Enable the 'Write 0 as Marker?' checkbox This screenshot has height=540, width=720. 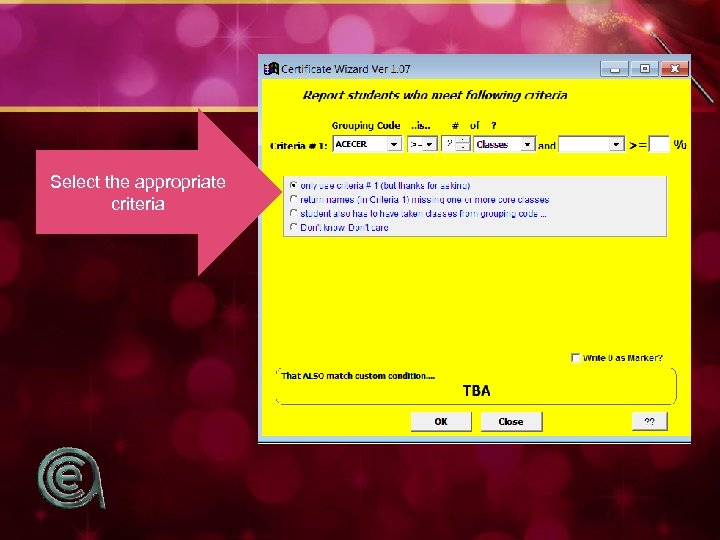coord(575,358)
